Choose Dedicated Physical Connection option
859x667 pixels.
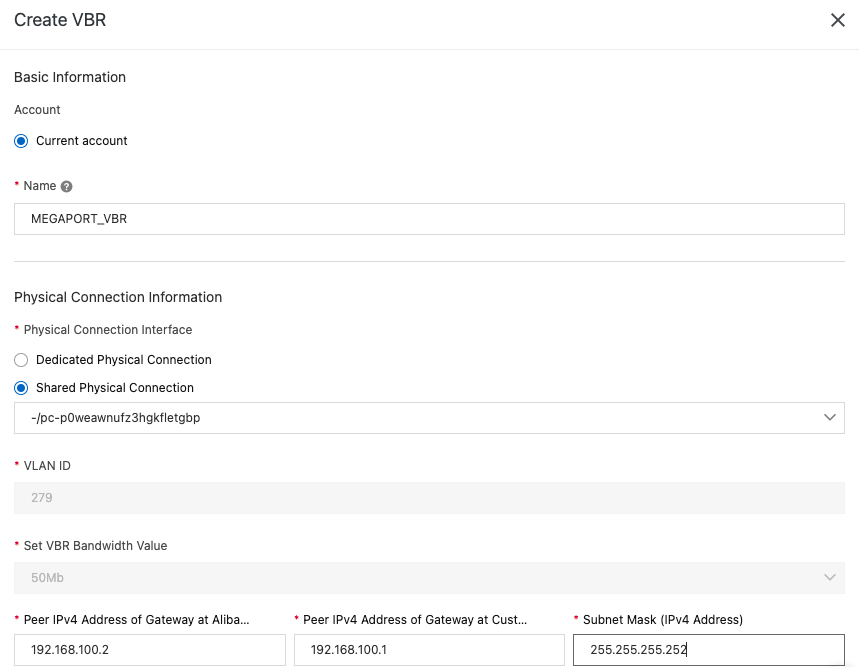click(21, 360)
